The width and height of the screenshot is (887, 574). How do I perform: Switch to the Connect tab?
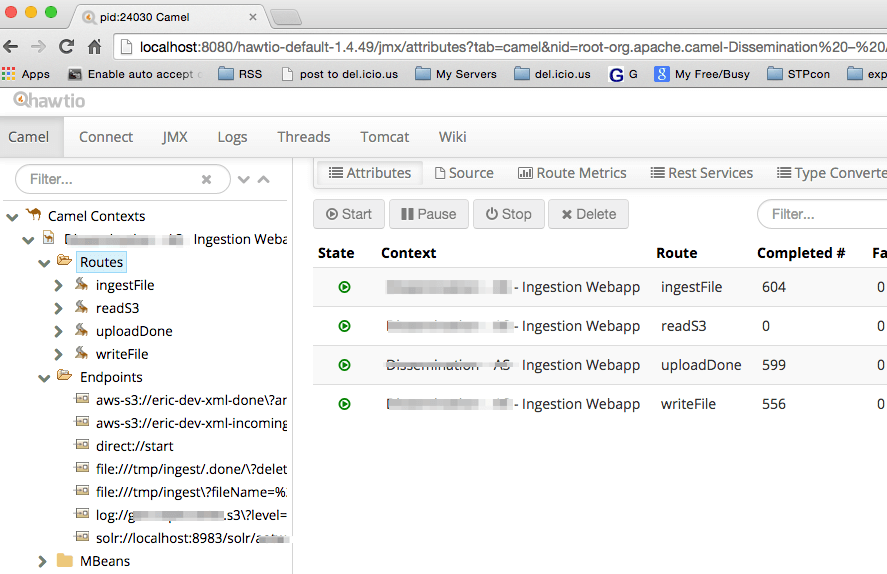[x=106, y=137]
